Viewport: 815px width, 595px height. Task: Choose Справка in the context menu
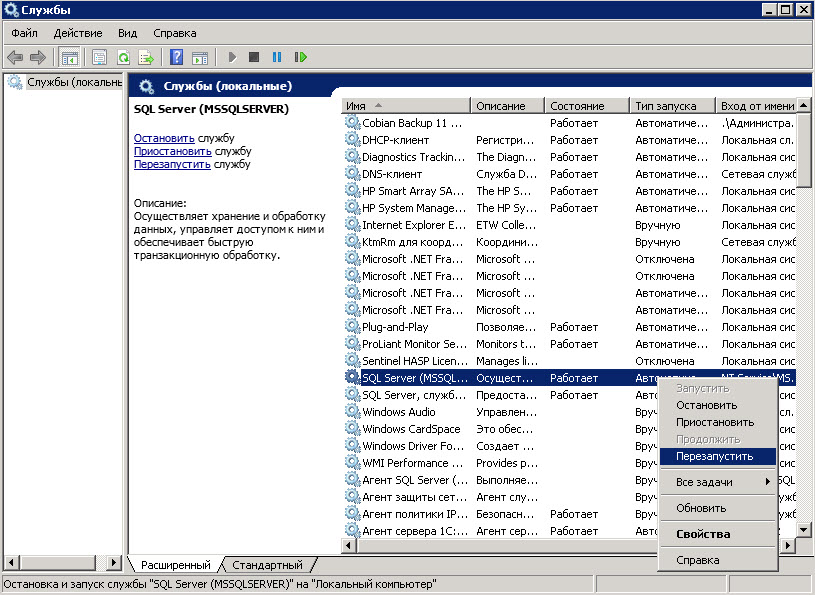pyautogui.click(x=718, y=560)
